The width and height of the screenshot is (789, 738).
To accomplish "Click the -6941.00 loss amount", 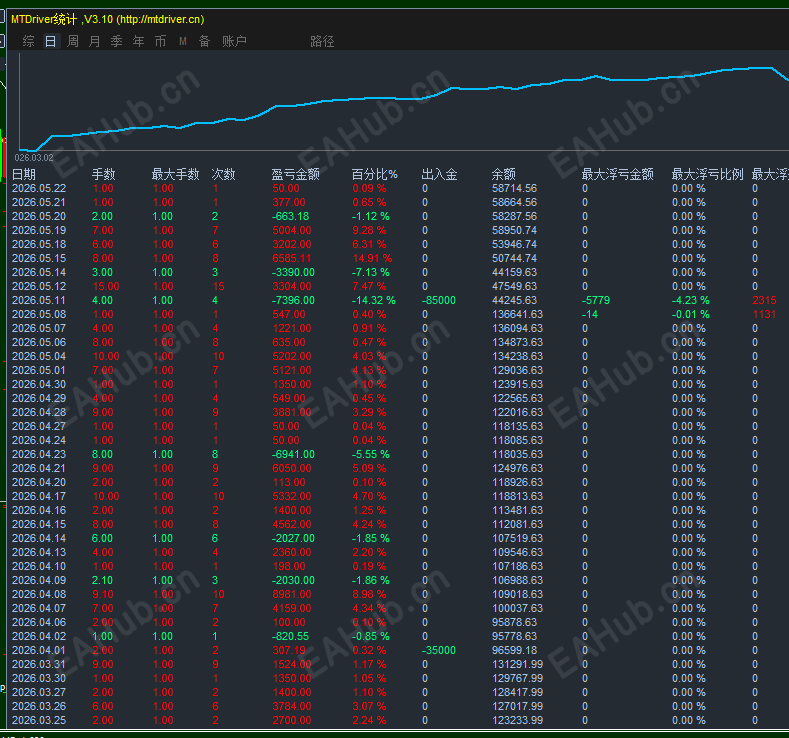I will click(x=293, y=454).
